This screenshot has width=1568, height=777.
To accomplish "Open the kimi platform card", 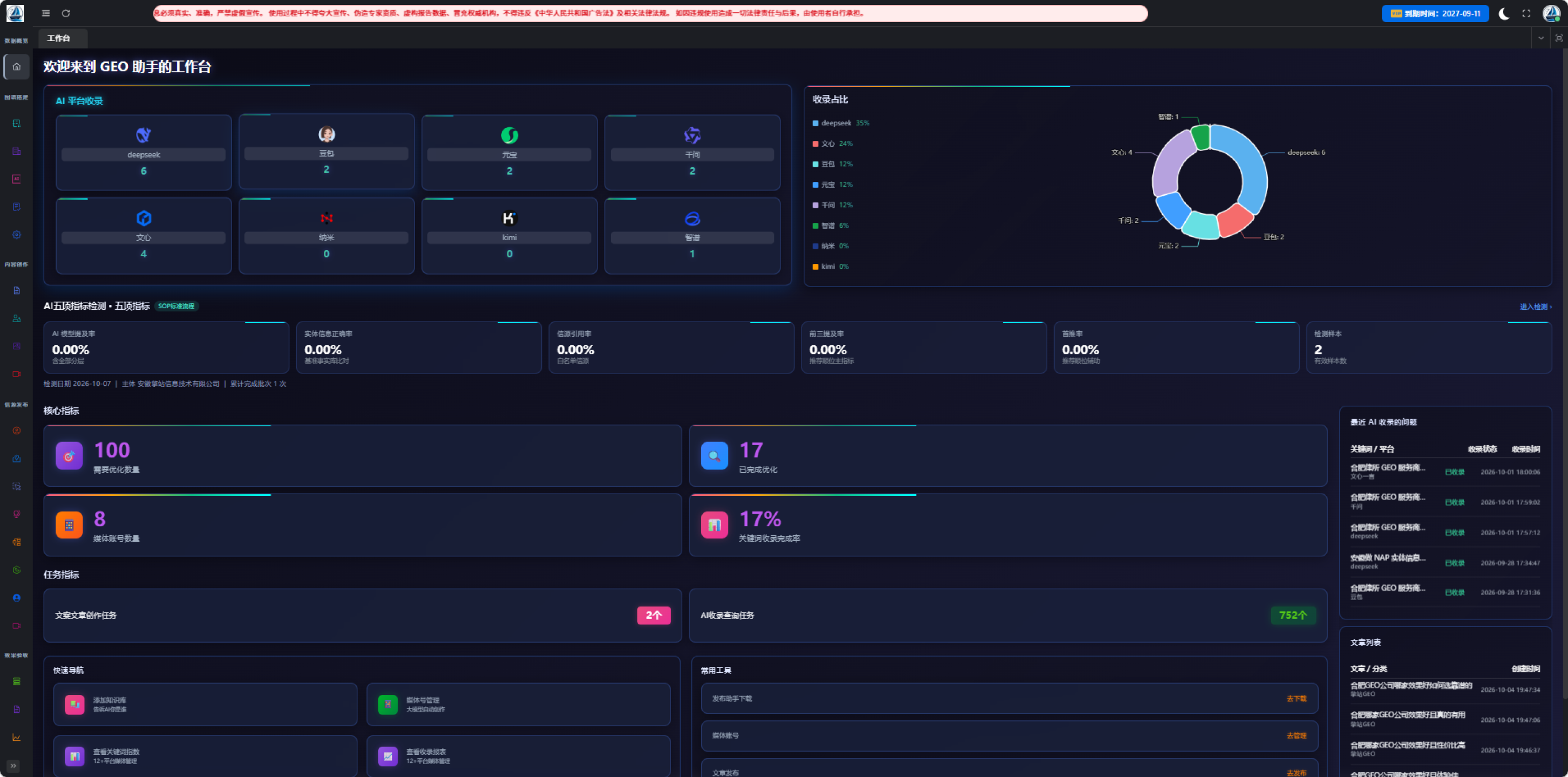I will [x=510, y=235].
